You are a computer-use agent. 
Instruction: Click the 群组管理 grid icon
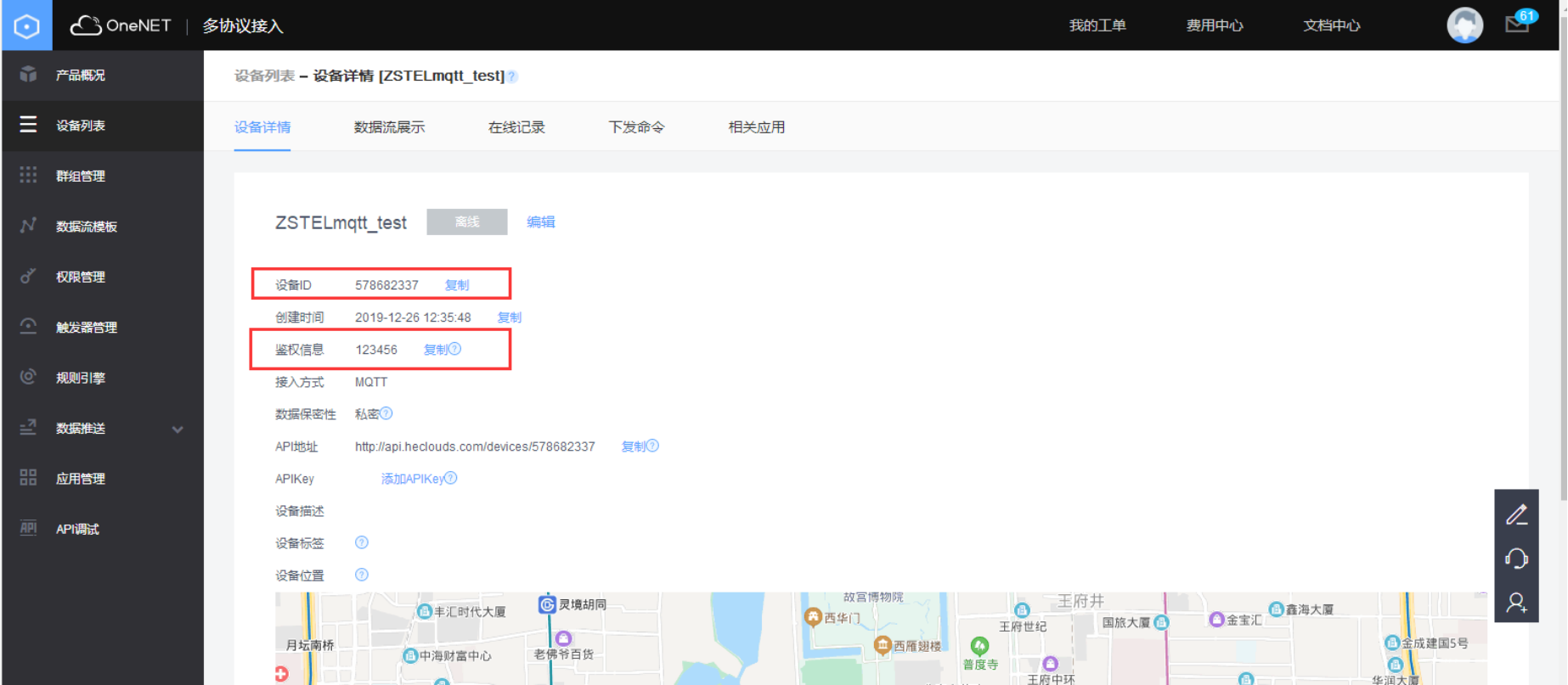tap(28, 175)
